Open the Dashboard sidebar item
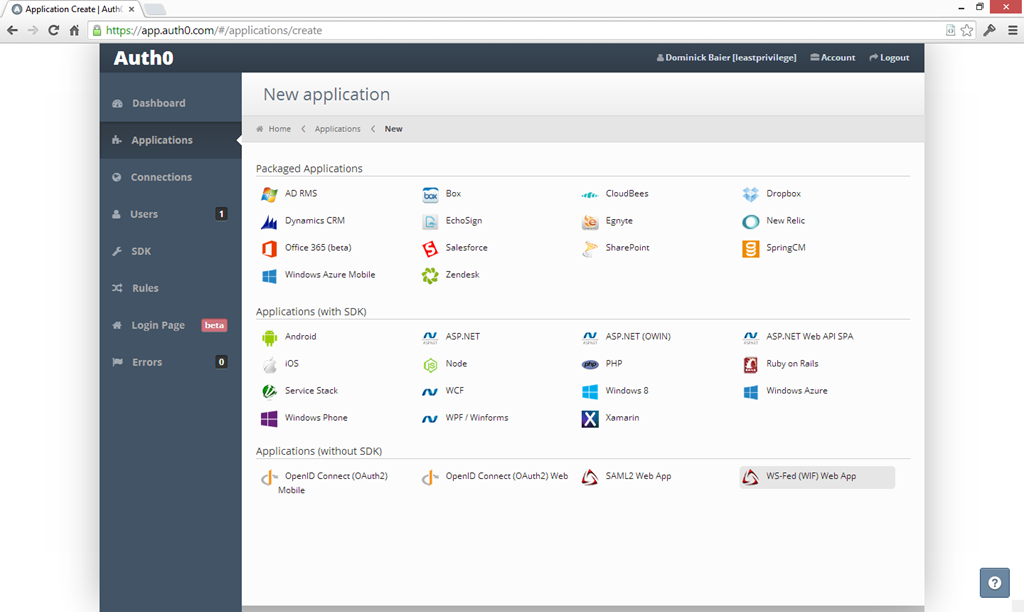 point(158,103)
